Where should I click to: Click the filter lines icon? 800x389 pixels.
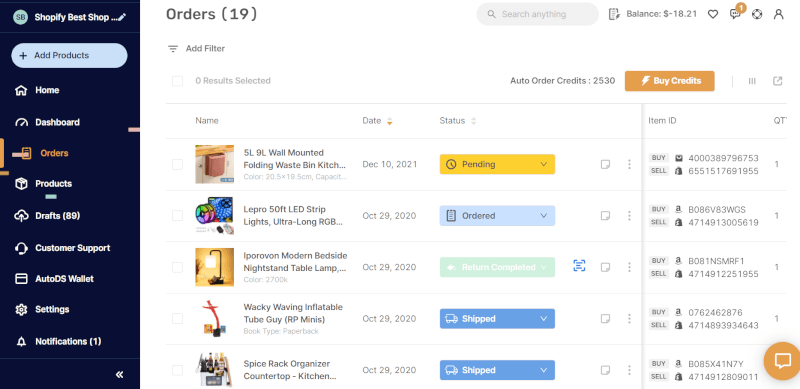tap(173, 49)
